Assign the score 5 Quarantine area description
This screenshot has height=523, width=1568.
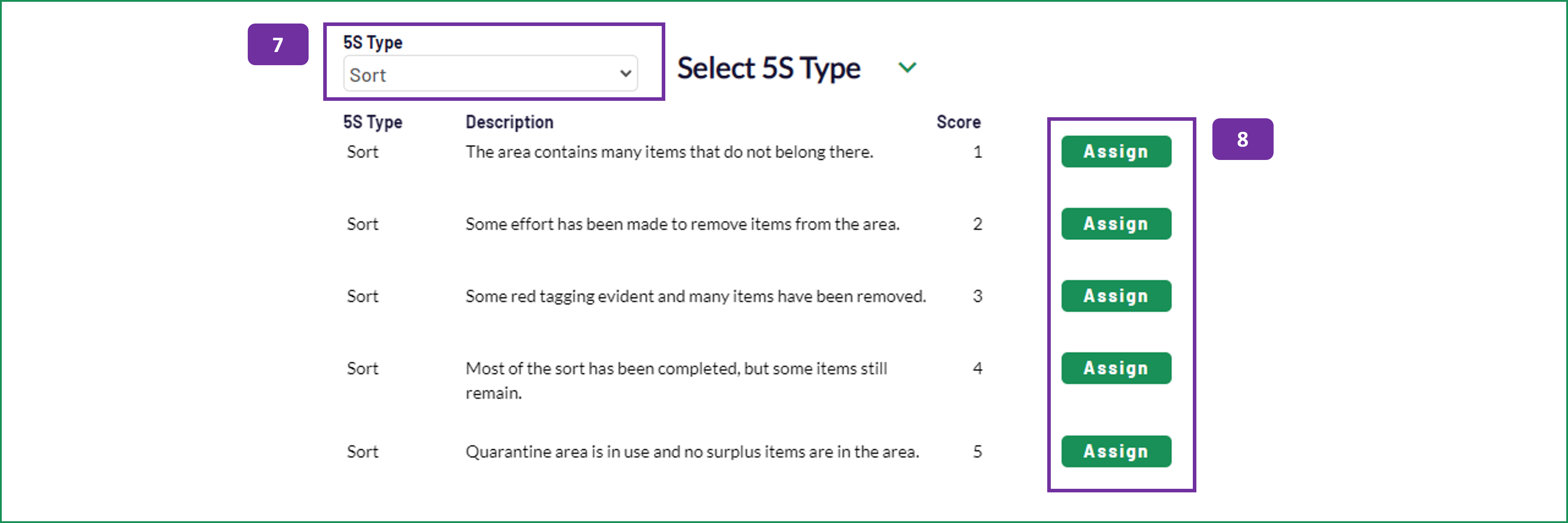(x=1116, y=451)
